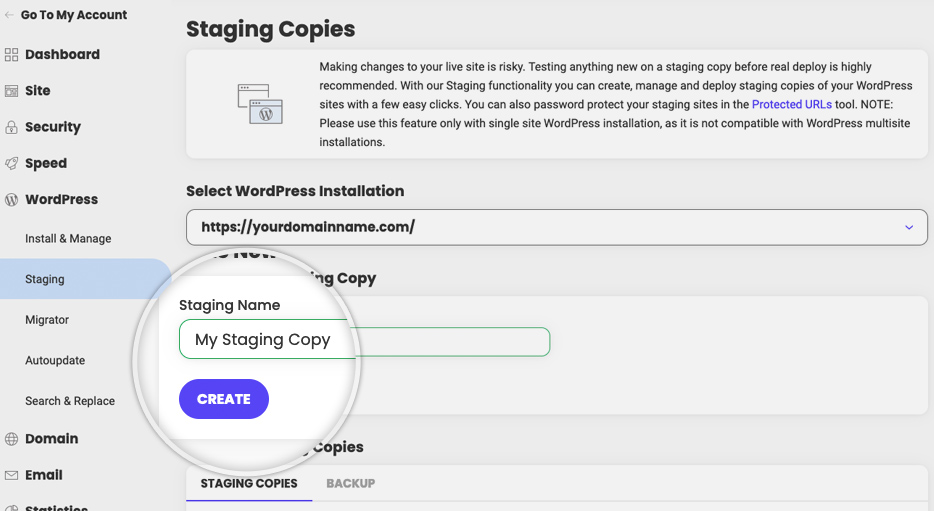Open the Site menu
Screen dimensions: 934x511
pyautogui.click(x=38, y=91)
